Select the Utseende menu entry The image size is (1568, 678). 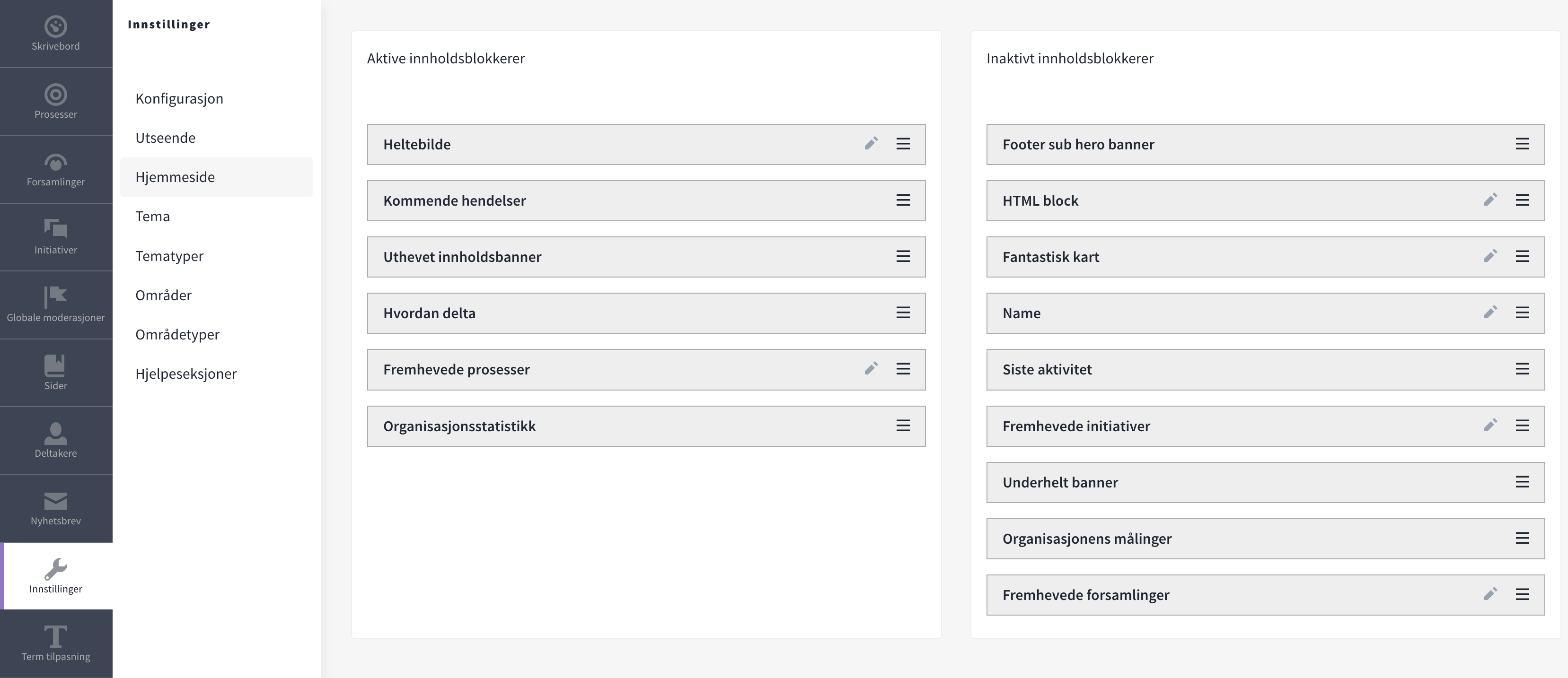click(166, 138)
